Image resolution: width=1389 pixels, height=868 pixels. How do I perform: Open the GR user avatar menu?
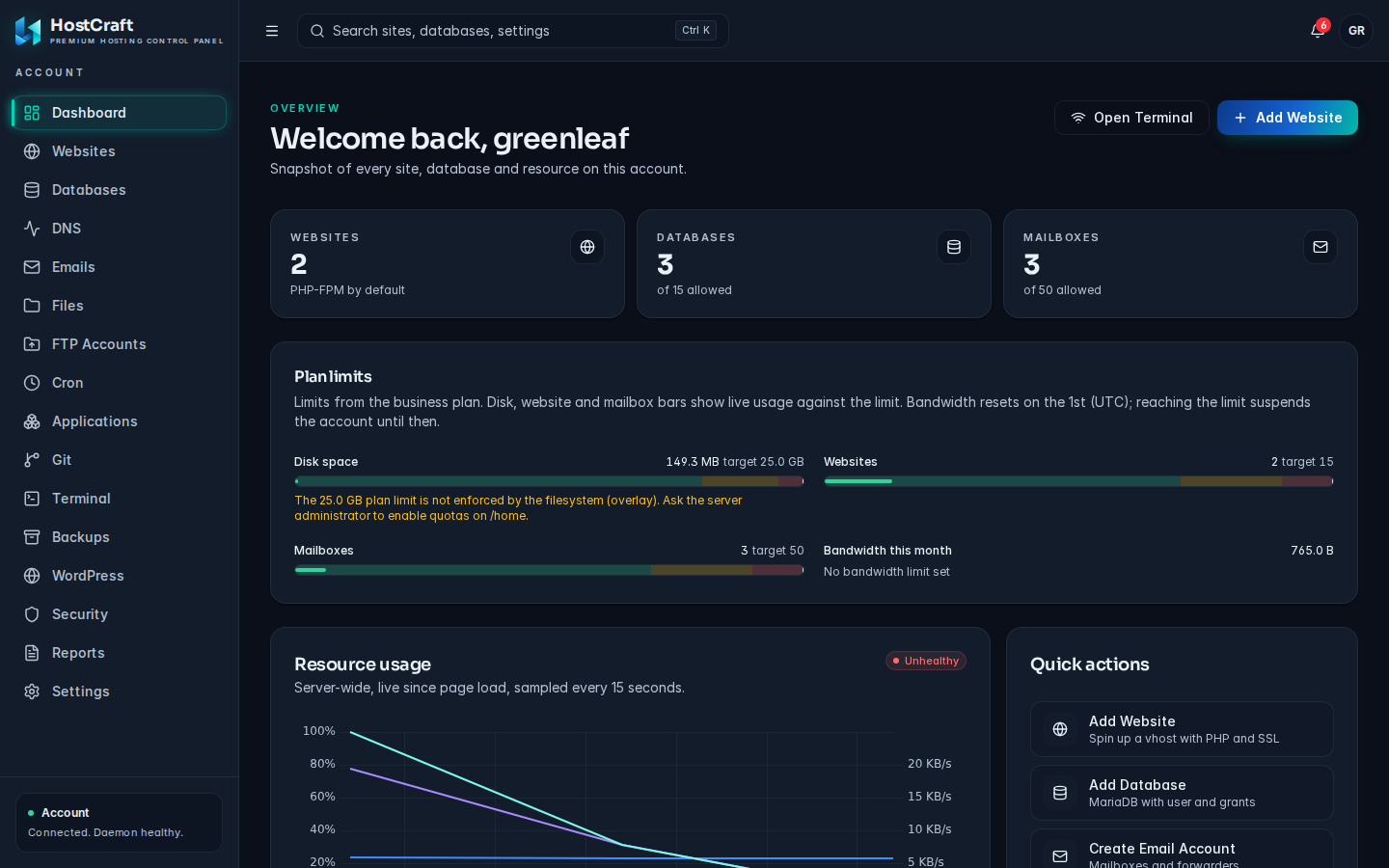(1356, 31)
